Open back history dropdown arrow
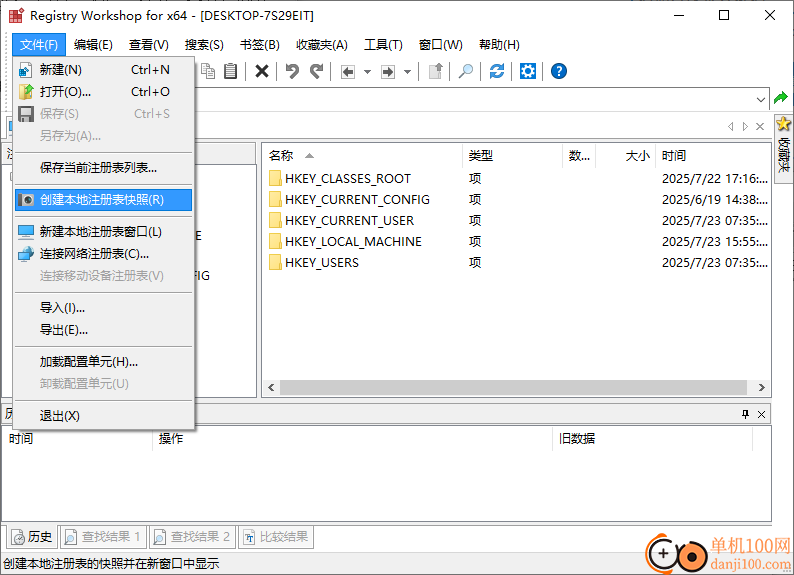Screen dimensions: 794x575 coord(368,72)
